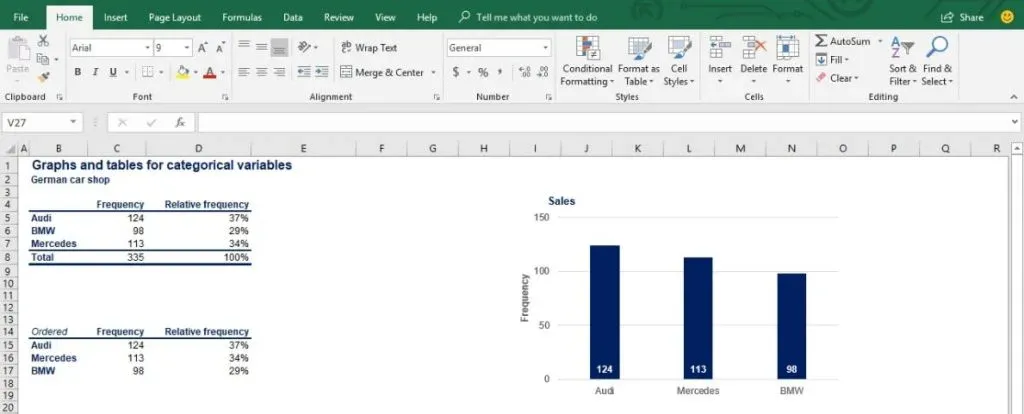Expand the formula bar with the chevron
The height and width of the screenshot is (414, 1024).
pyautogui.click(x=1015, y=122)
